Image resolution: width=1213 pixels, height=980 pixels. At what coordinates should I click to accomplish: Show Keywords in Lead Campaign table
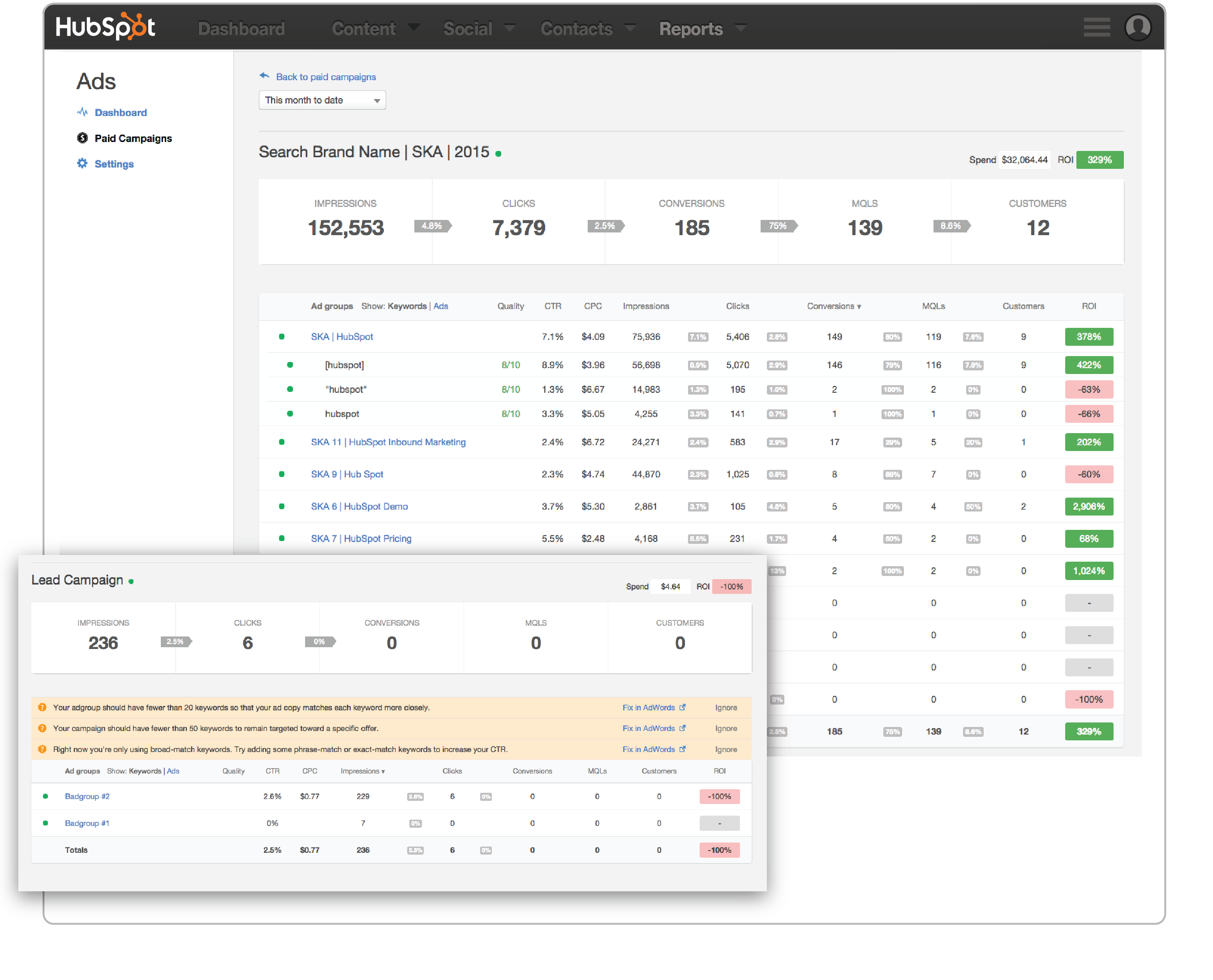pyautogui.click(x=145, y=770)
